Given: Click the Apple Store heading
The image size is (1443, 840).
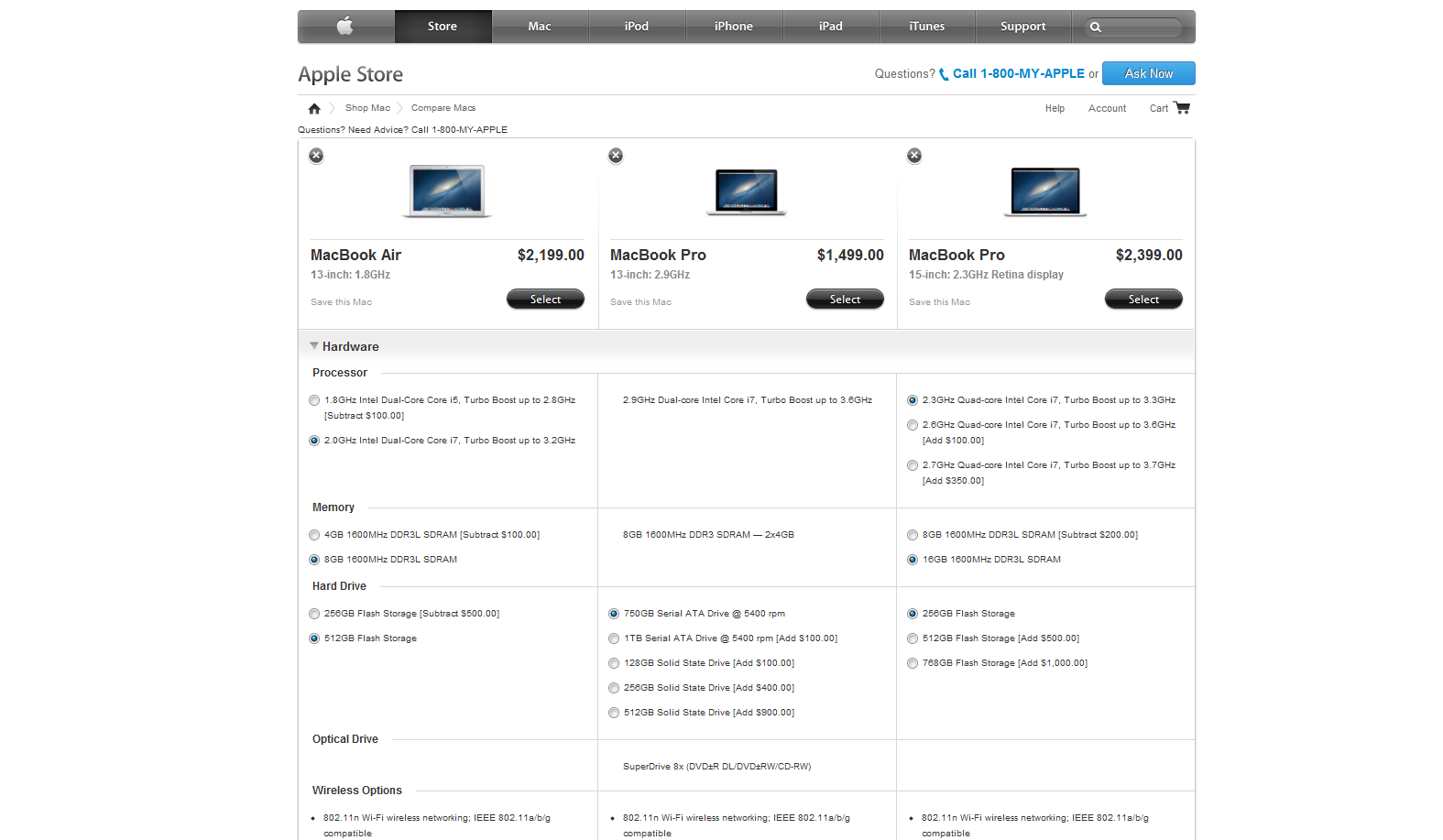Looking at the screenshot, I should pyautogui.click(x=350, y=74).
